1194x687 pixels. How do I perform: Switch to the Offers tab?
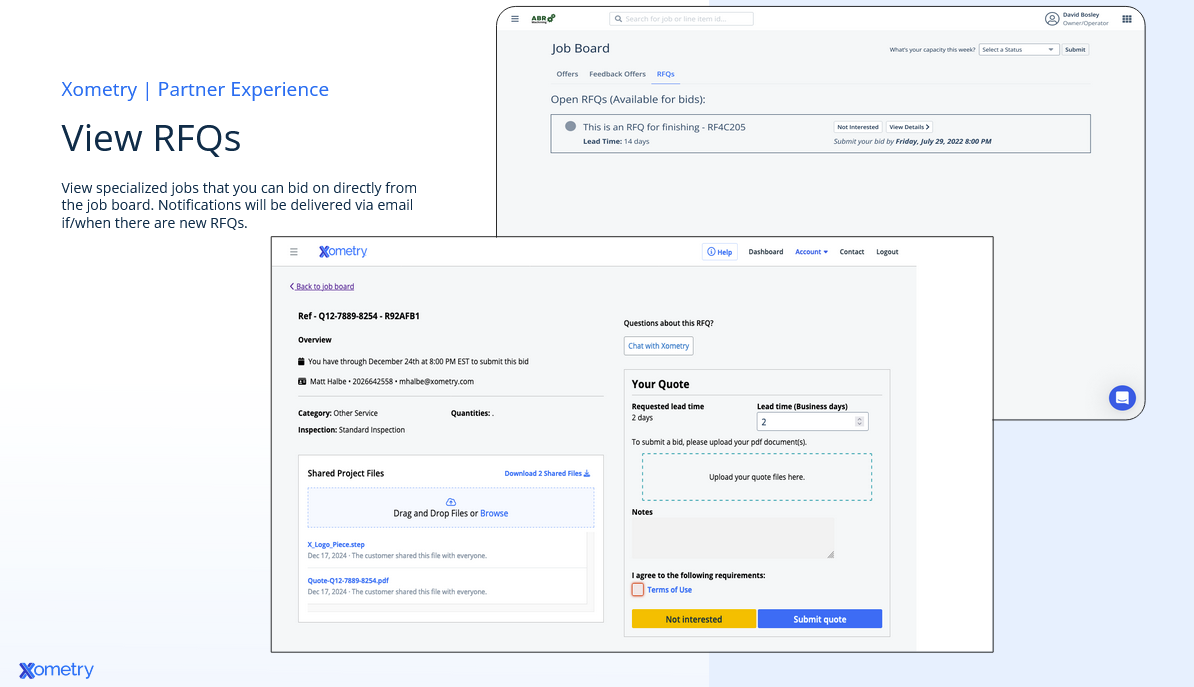coord(567,74)
